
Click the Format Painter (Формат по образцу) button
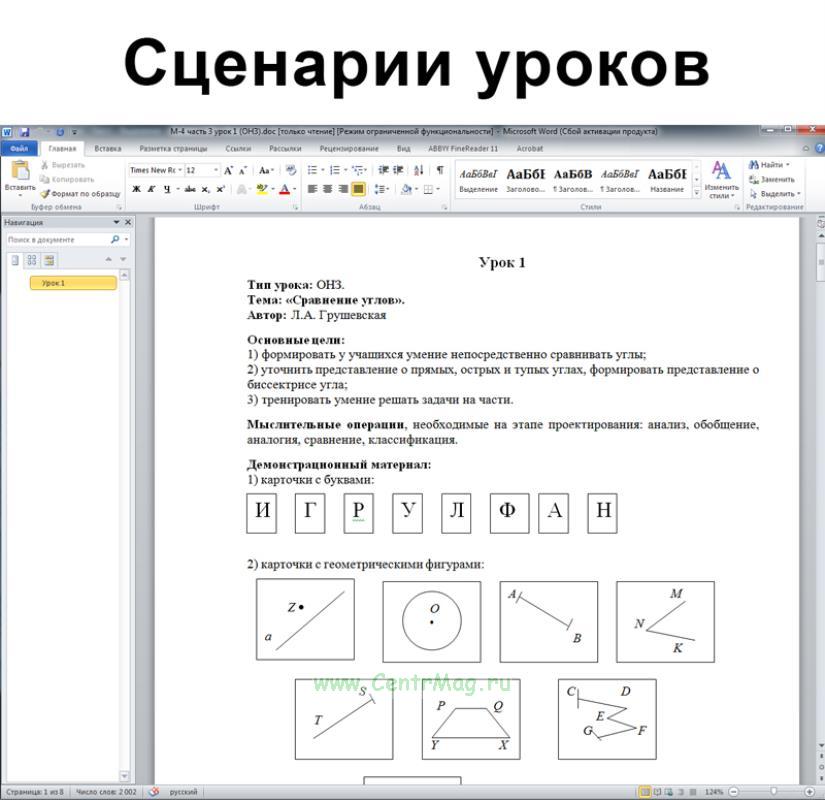pyautogui.click(x=81, y=194)
